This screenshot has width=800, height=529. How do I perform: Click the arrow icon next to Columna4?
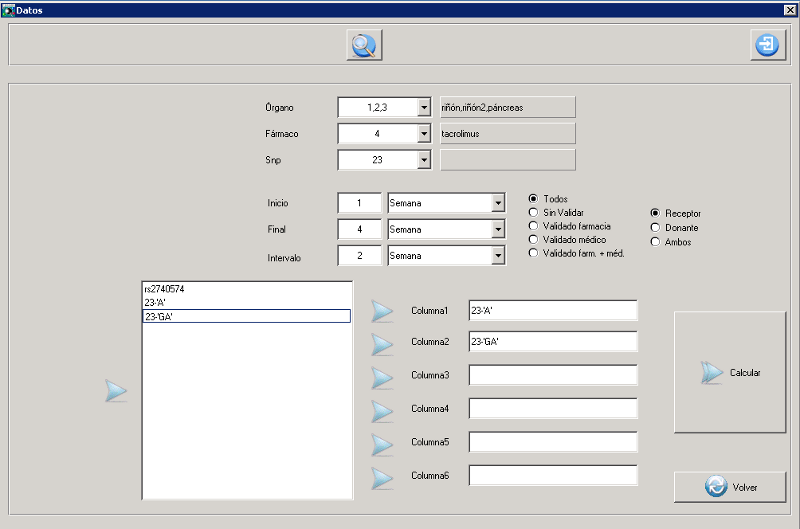(x=383, y=411)
